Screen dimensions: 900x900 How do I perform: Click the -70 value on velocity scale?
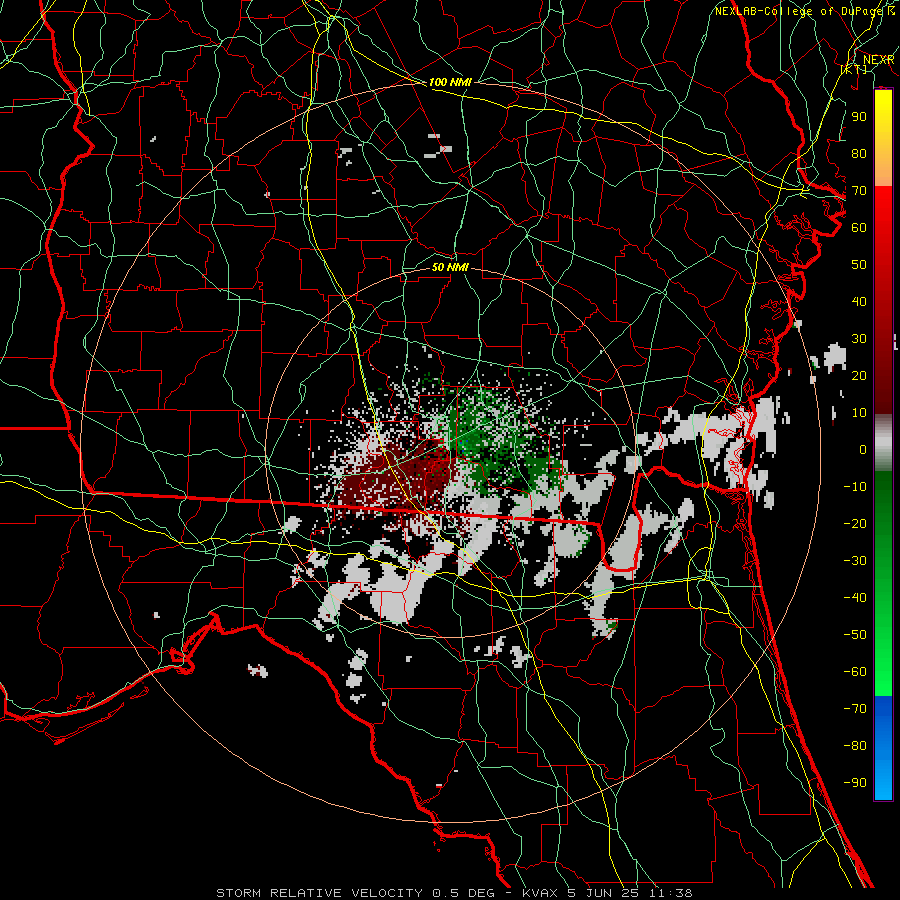855,709
